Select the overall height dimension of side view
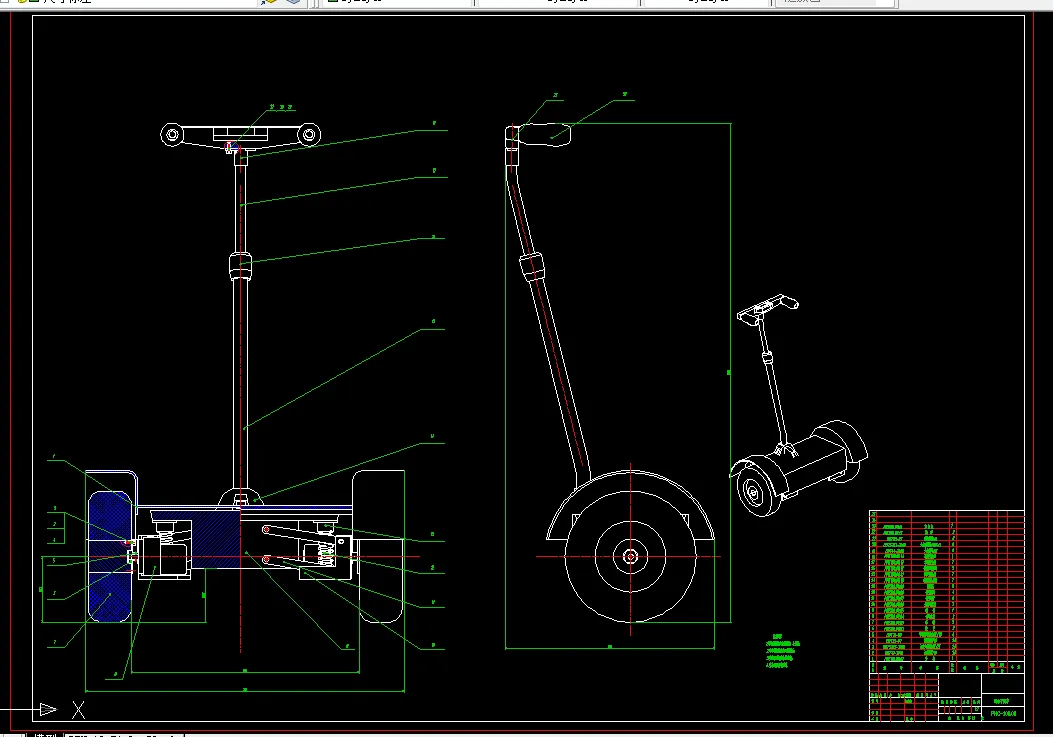 tap(730, 372)
